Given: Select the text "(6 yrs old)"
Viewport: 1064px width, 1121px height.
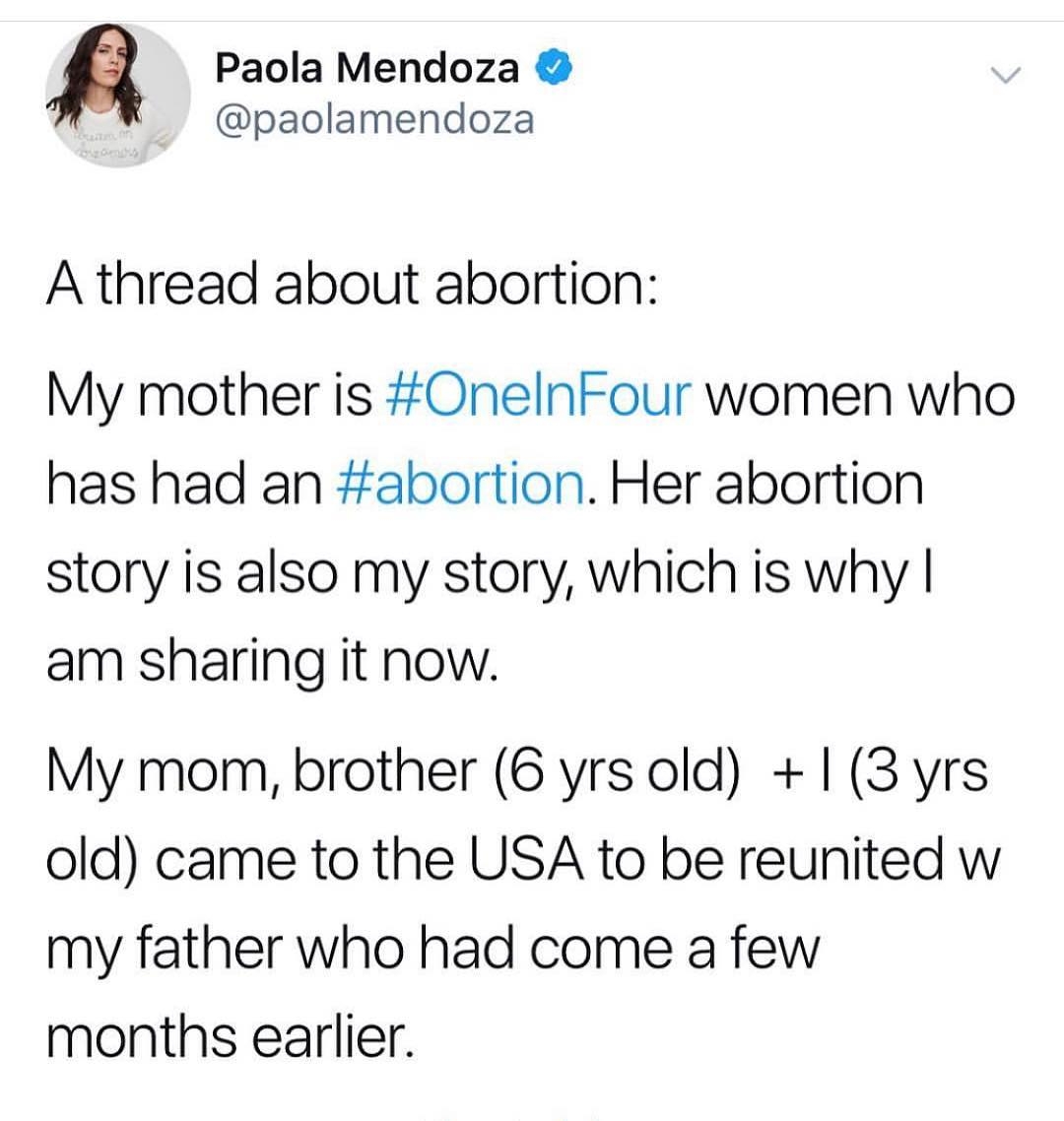Looking at the screenshot, I should tap(616, 774).
